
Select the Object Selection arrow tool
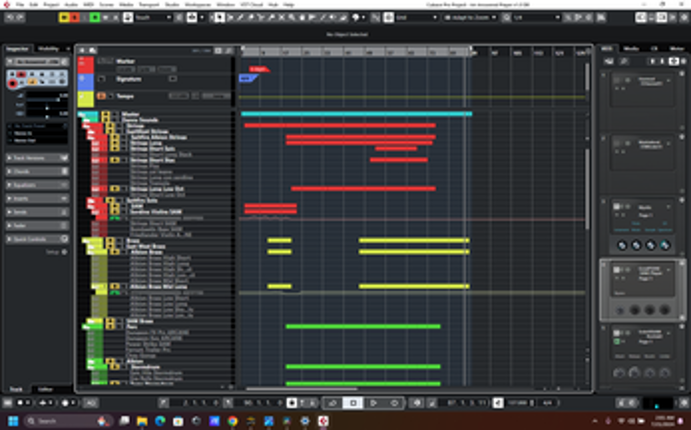click(x=219, y=18)
